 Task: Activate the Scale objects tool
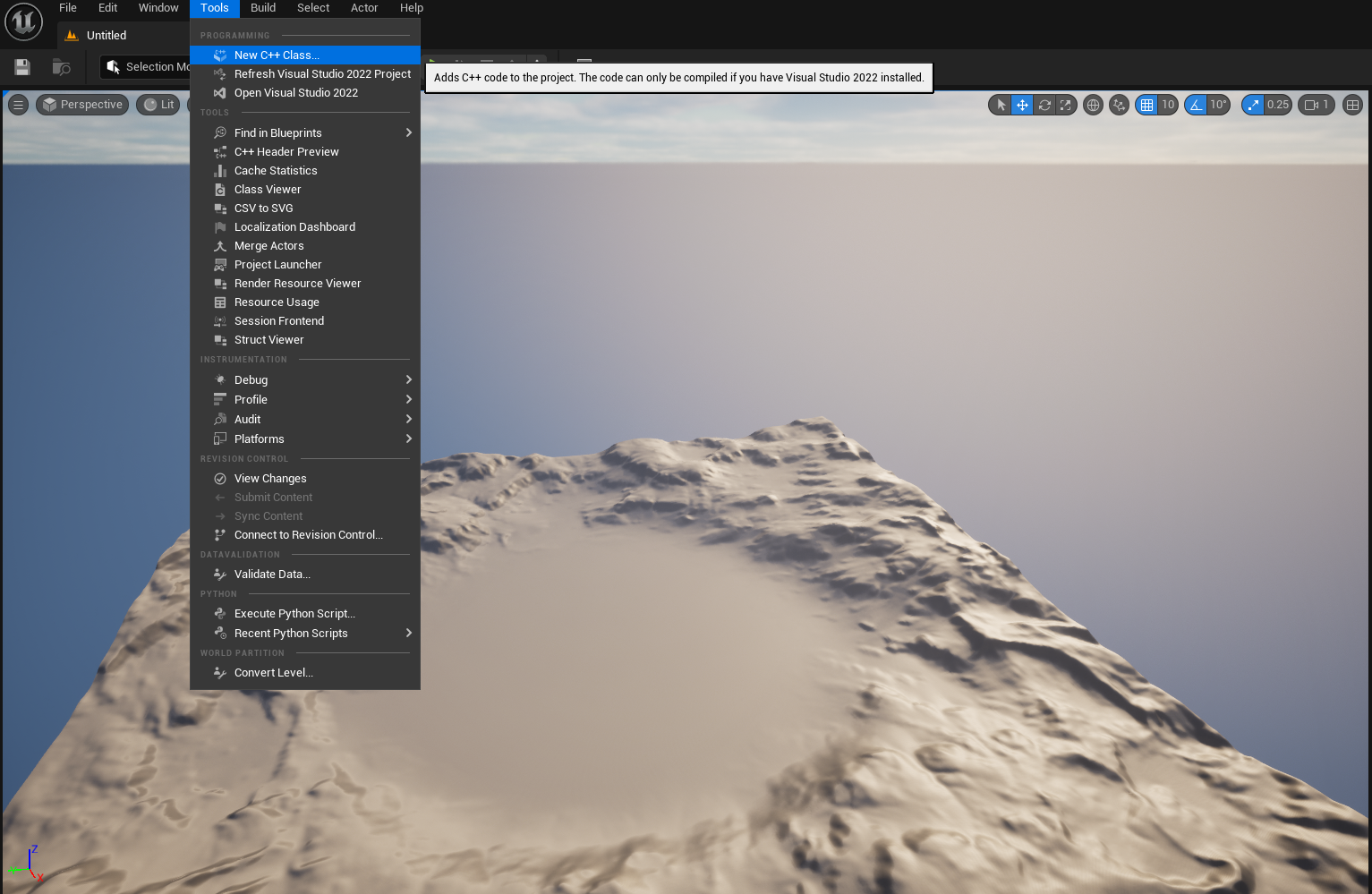click(1065, 105)
